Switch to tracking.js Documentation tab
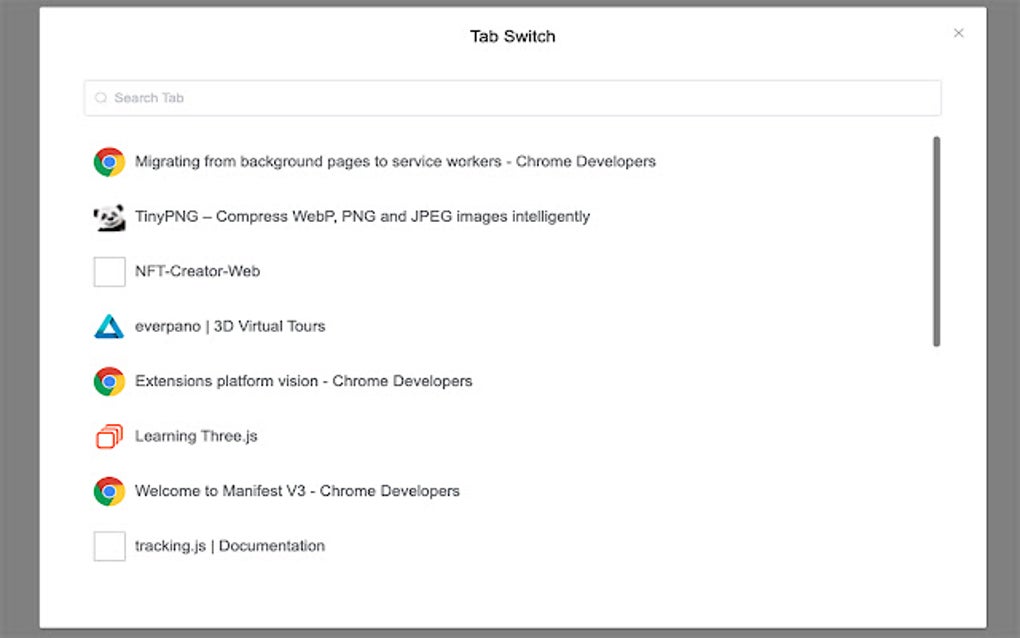The width and height of the screenshot is (1020, 638). tap(230, 547)
